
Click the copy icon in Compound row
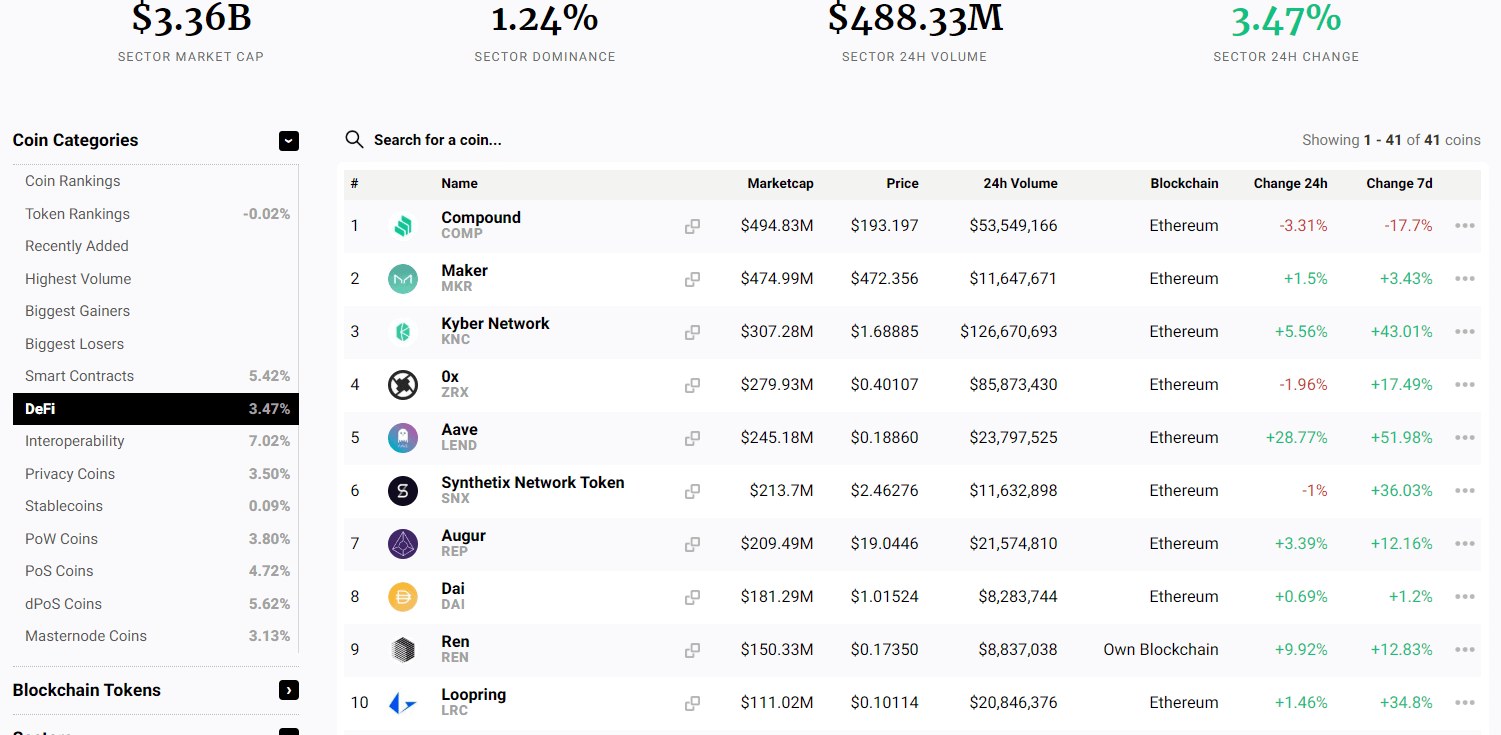point(692,226)
